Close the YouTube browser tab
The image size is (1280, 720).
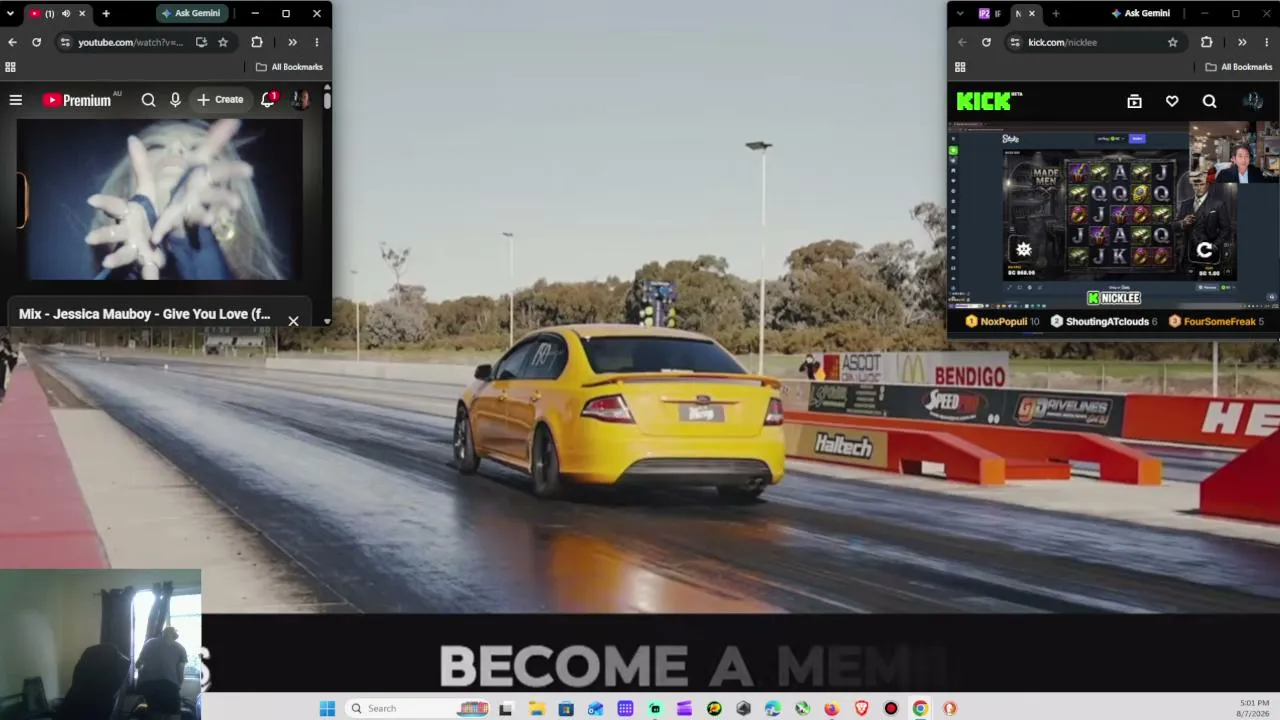82,13
